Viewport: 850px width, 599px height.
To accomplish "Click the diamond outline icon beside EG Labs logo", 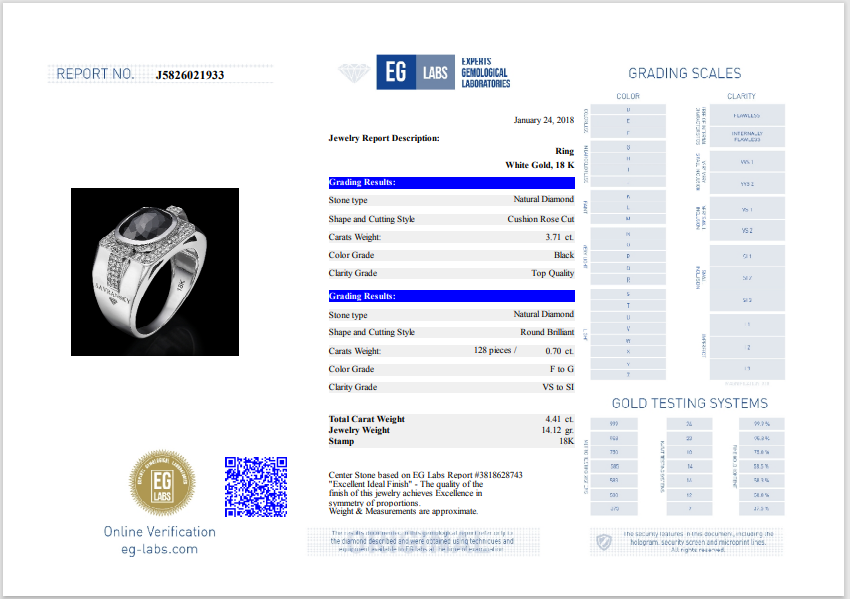I will click(355, 73).
